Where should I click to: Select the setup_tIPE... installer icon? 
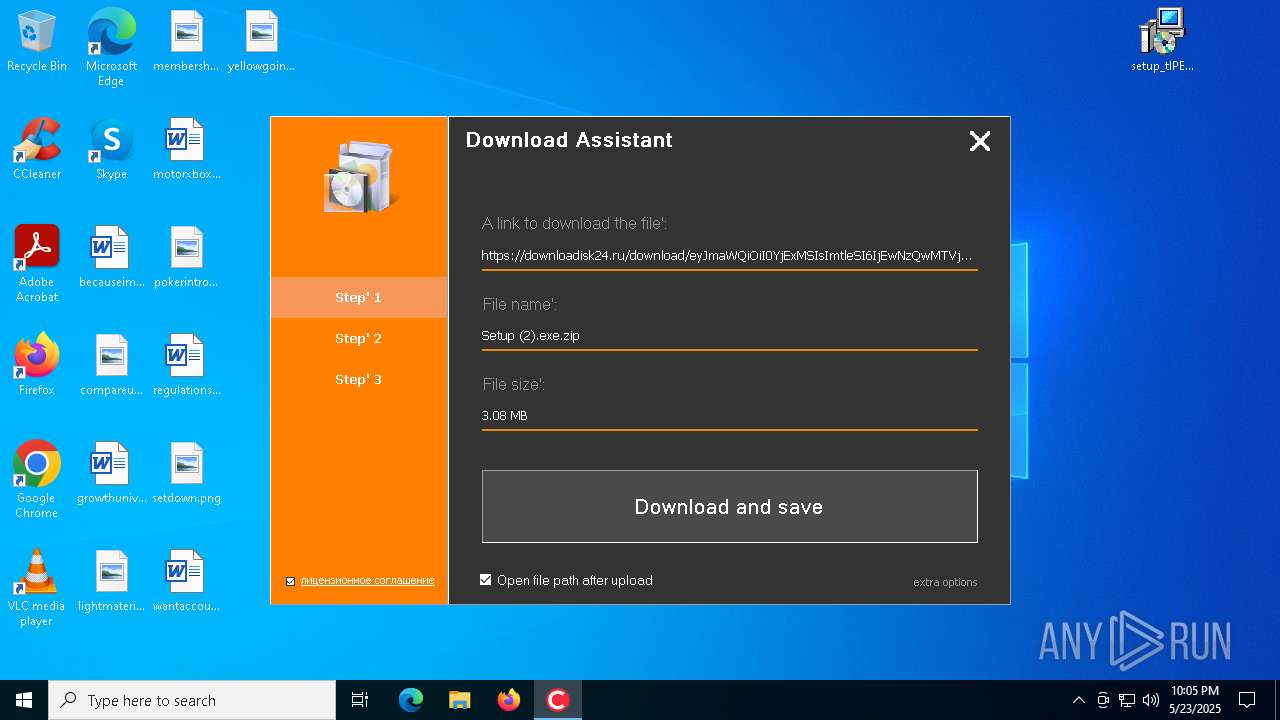pos(1162,41)
